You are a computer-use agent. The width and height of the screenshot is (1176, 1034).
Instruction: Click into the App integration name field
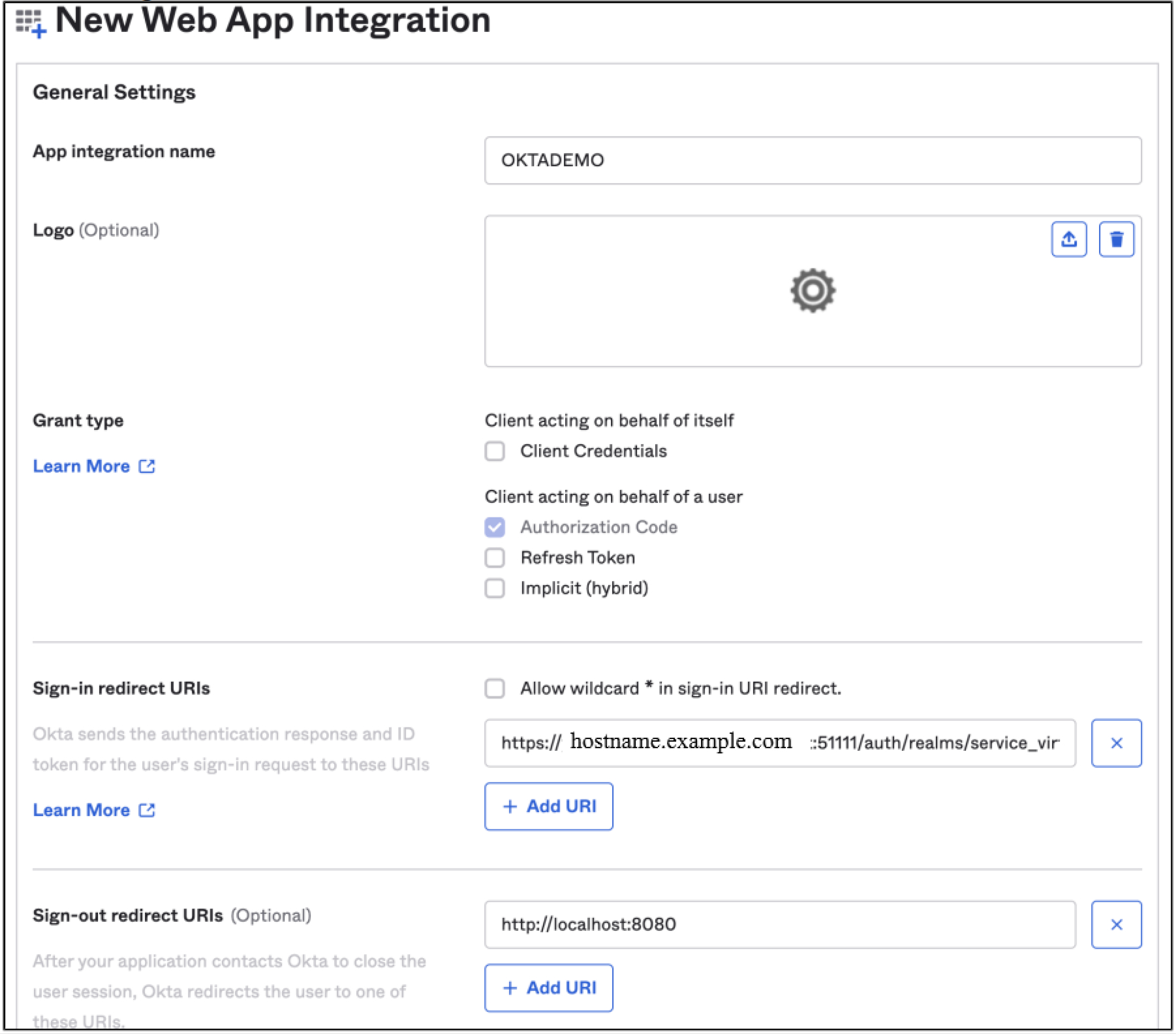pos(812,160)
